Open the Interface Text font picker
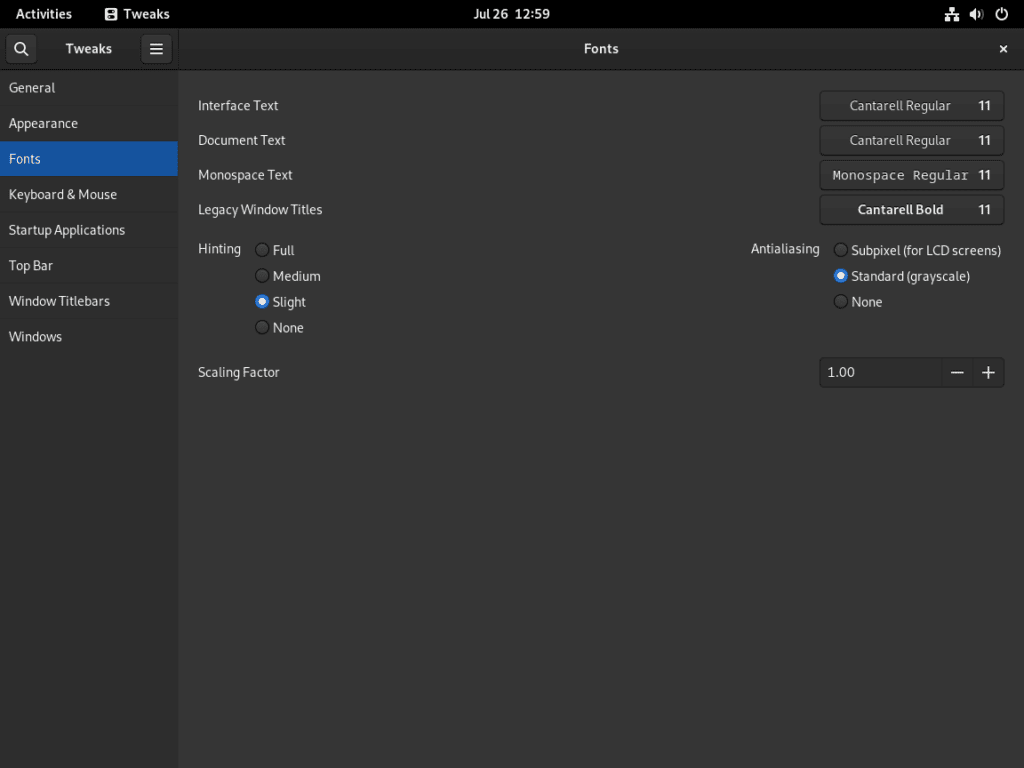Viewport: 1024px width, 768px height. (911, 105)
